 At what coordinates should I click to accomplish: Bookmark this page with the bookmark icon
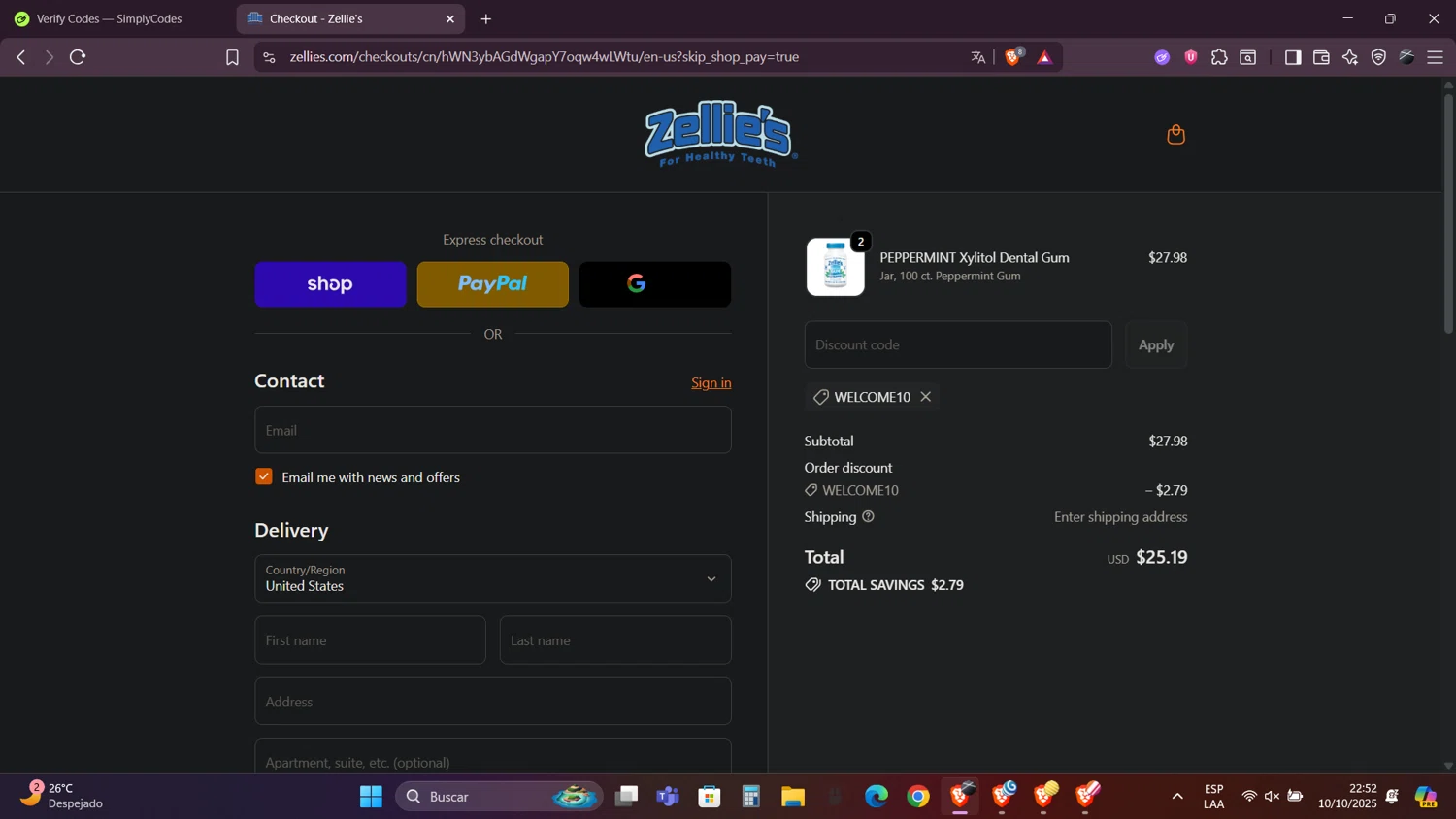pyautogui.click(x=232, y=57)
